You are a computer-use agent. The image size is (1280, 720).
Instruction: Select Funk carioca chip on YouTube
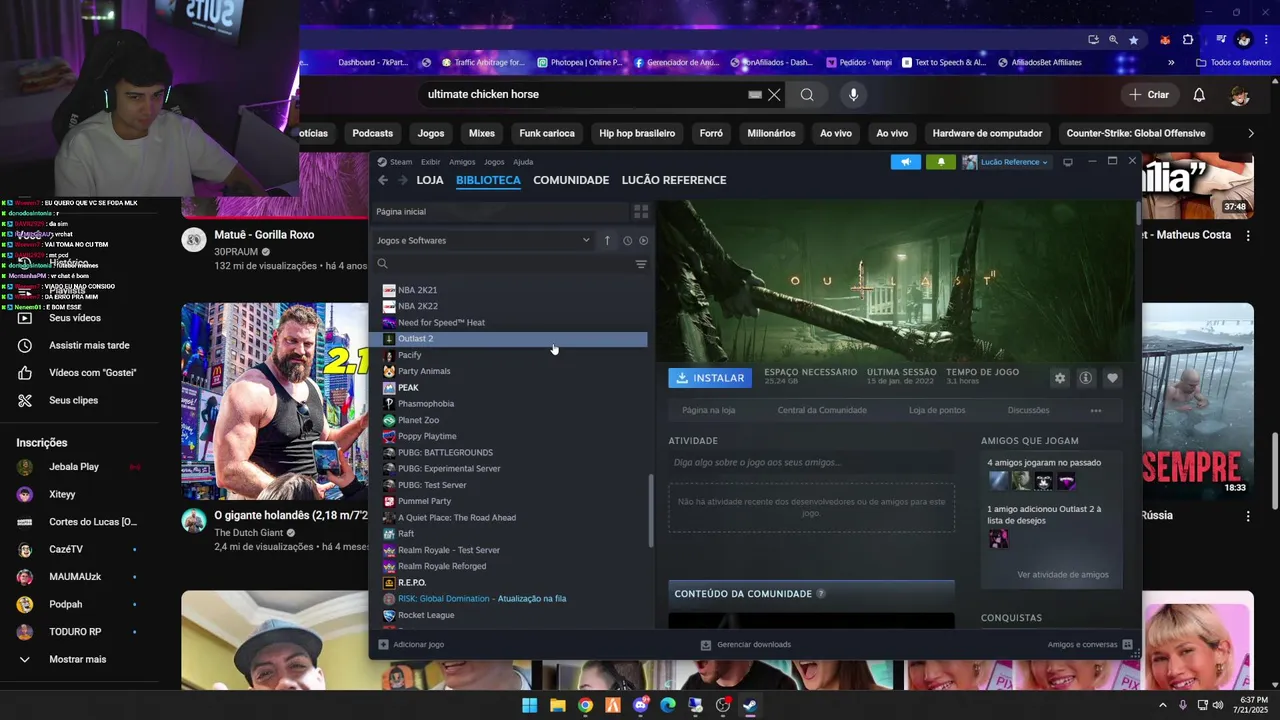[x=547, y=133]
